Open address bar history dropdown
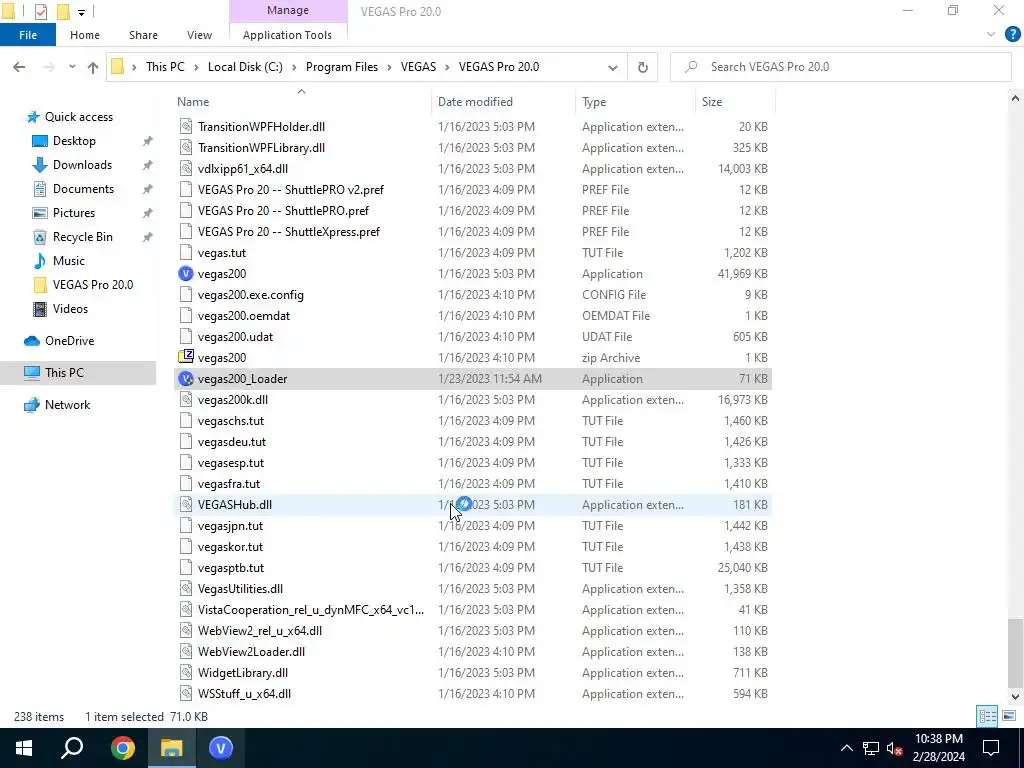This screenshot has width=1024, height=768. point(613,67)
